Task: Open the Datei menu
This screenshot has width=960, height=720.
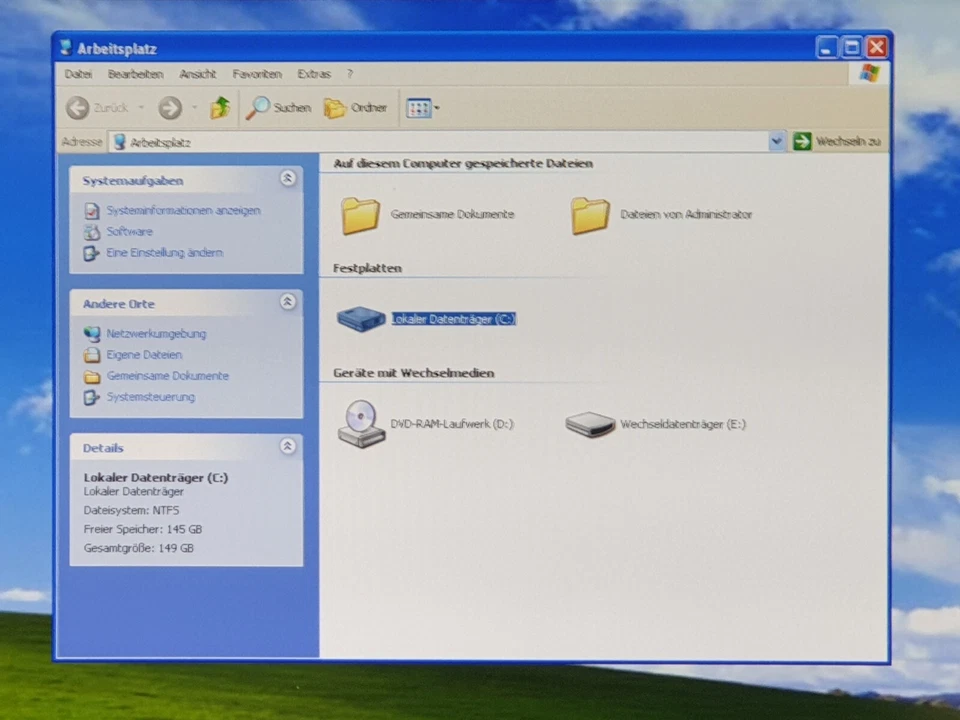Action: click(x=78, y=74)
